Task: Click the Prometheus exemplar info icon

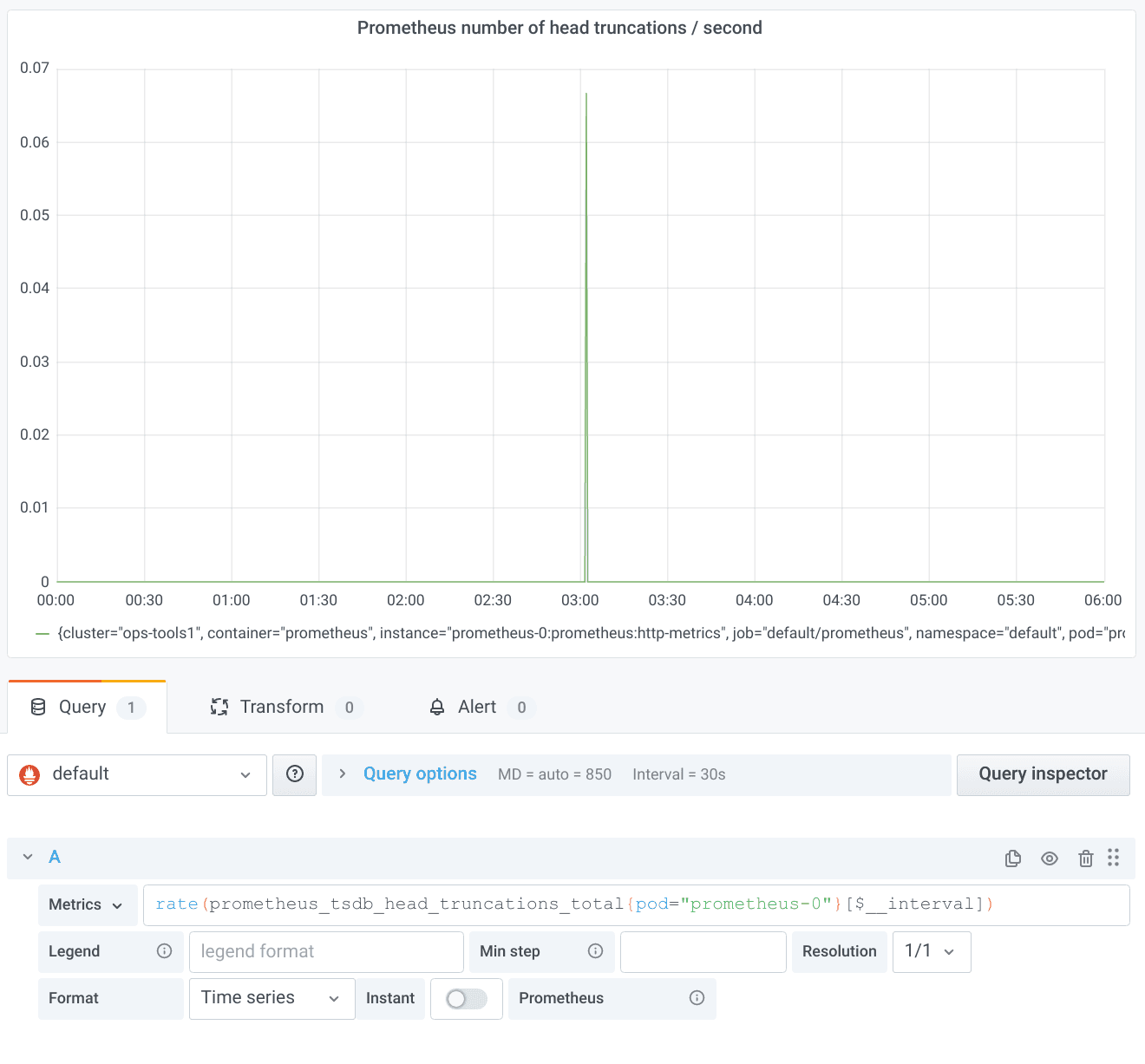Action: click(697, 998)
